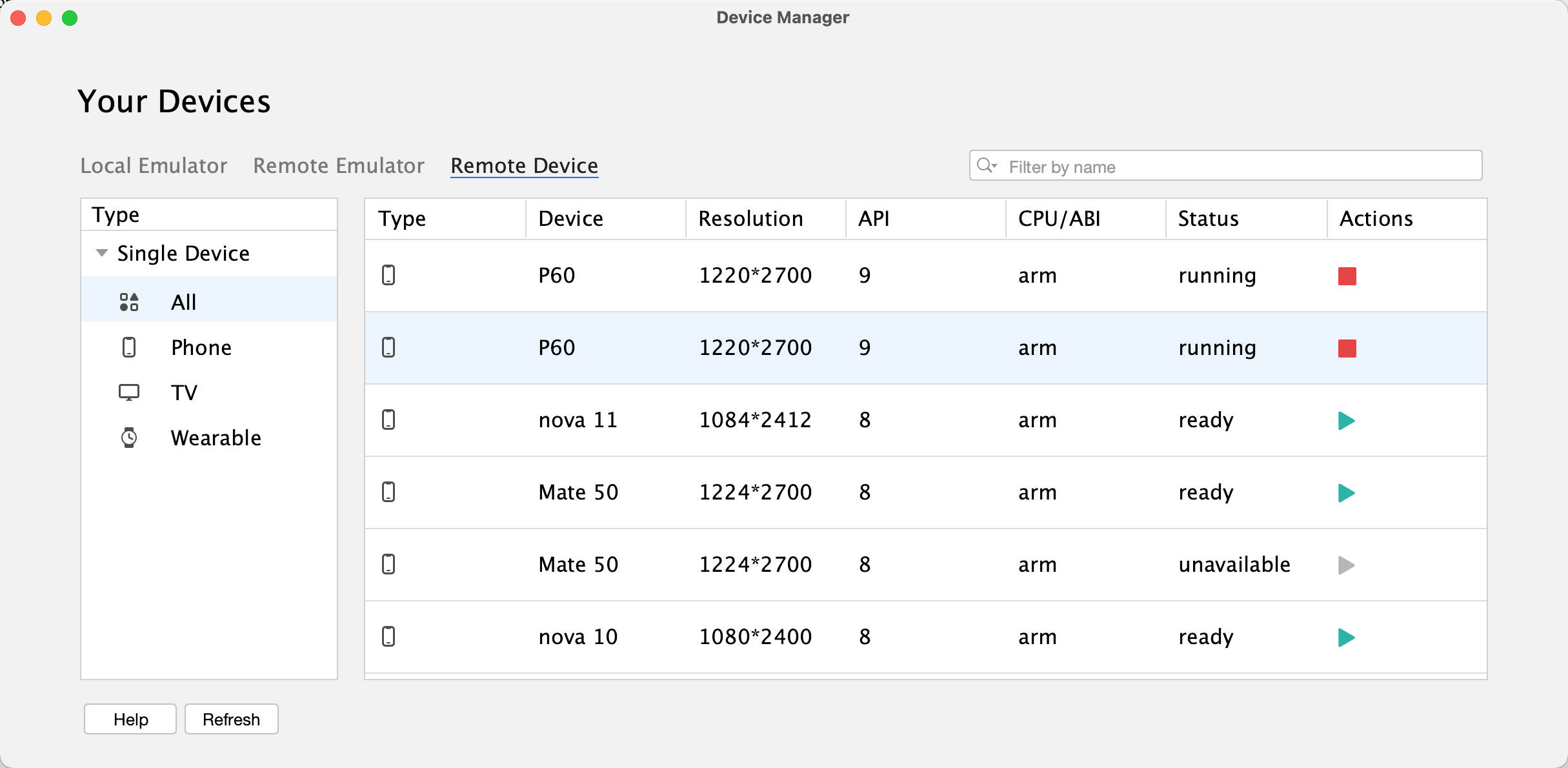The image size is (1568, 768).
Task: Filter devices by Phone type
Action: click(209, 347)
